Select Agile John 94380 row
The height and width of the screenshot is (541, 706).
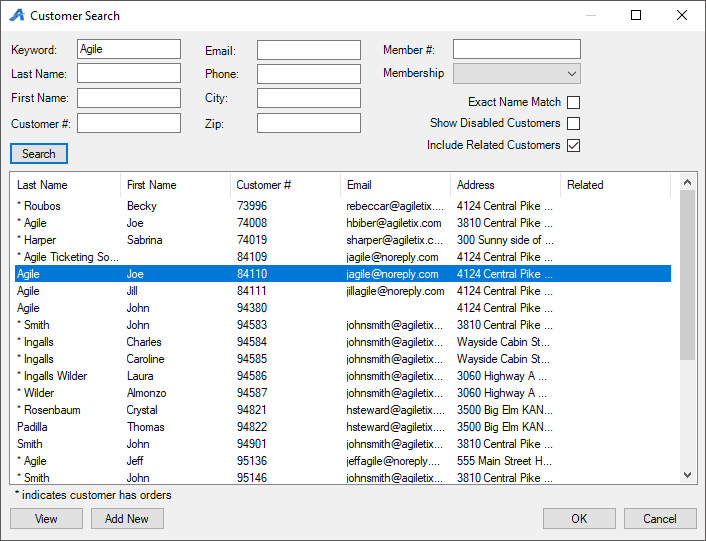(343, 308)
